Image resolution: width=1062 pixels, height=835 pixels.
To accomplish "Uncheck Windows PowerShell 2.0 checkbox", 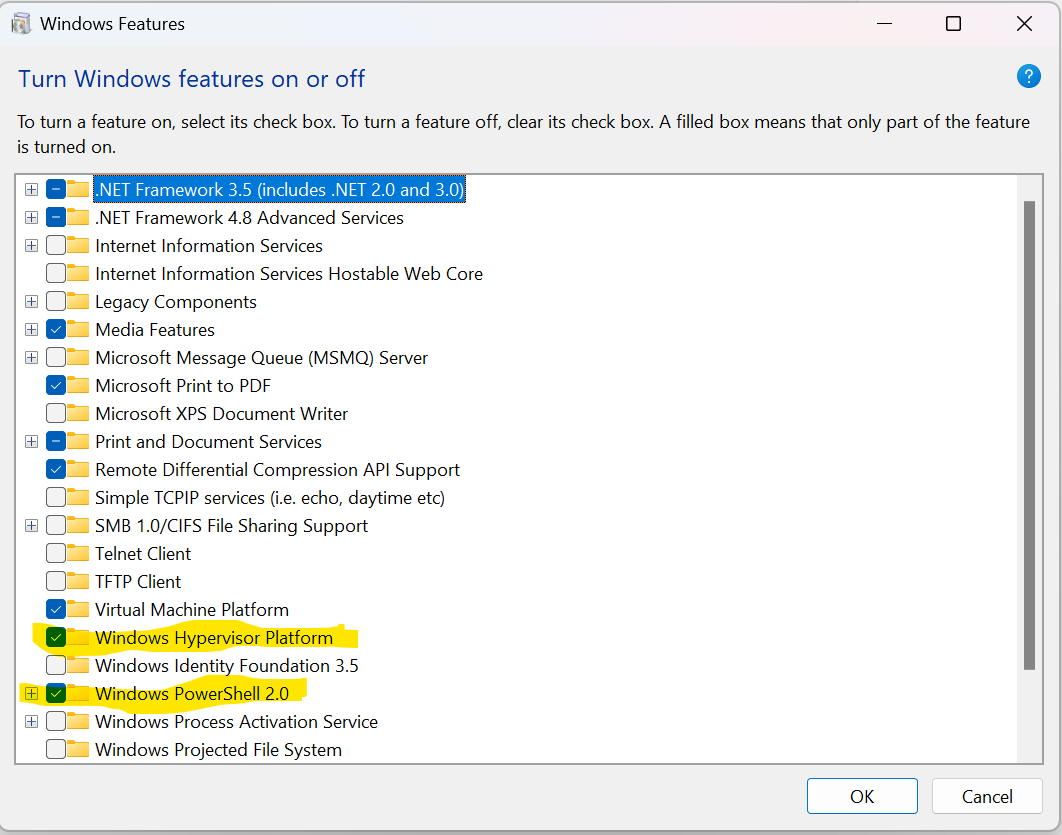I will coord(56,693).
